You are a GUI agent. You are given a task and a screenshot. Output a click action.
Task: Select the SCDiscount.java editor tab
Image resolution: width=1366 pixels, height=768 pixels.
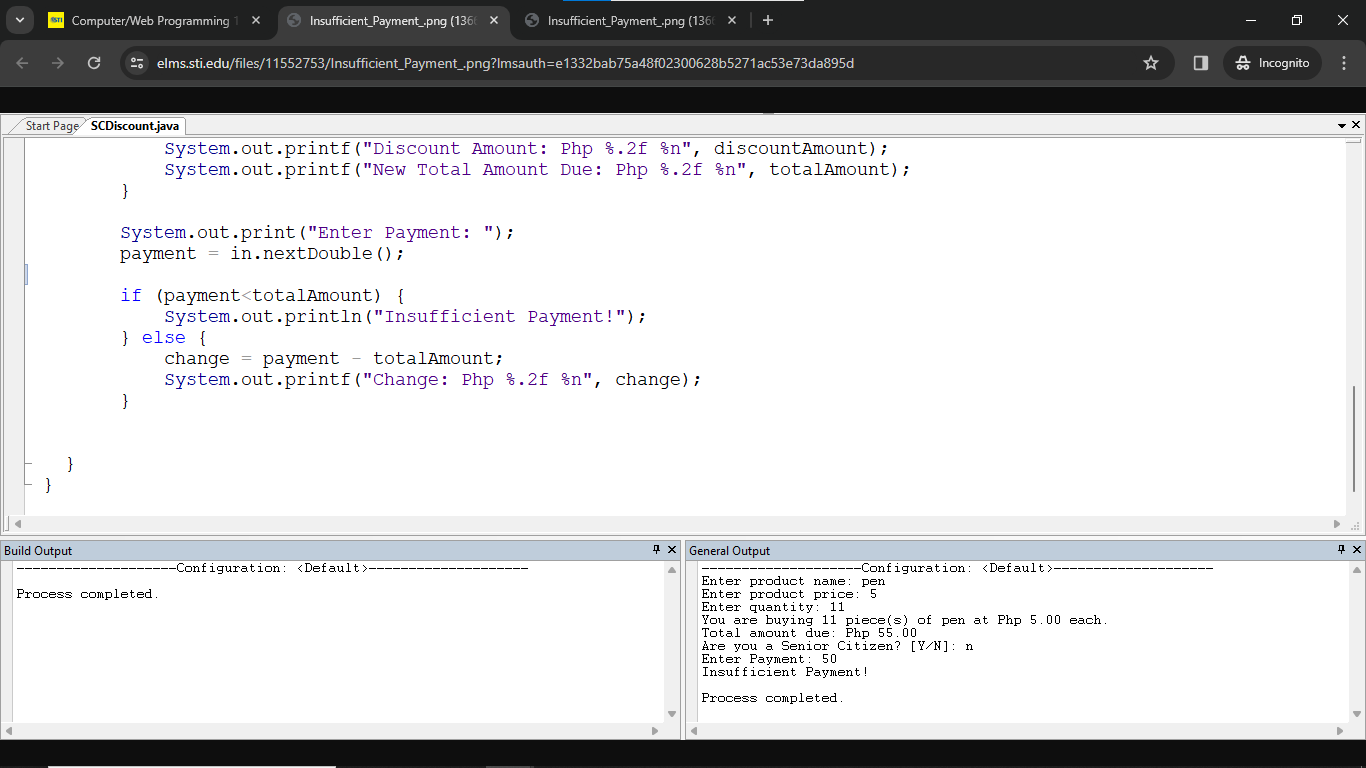coord(135,126)
